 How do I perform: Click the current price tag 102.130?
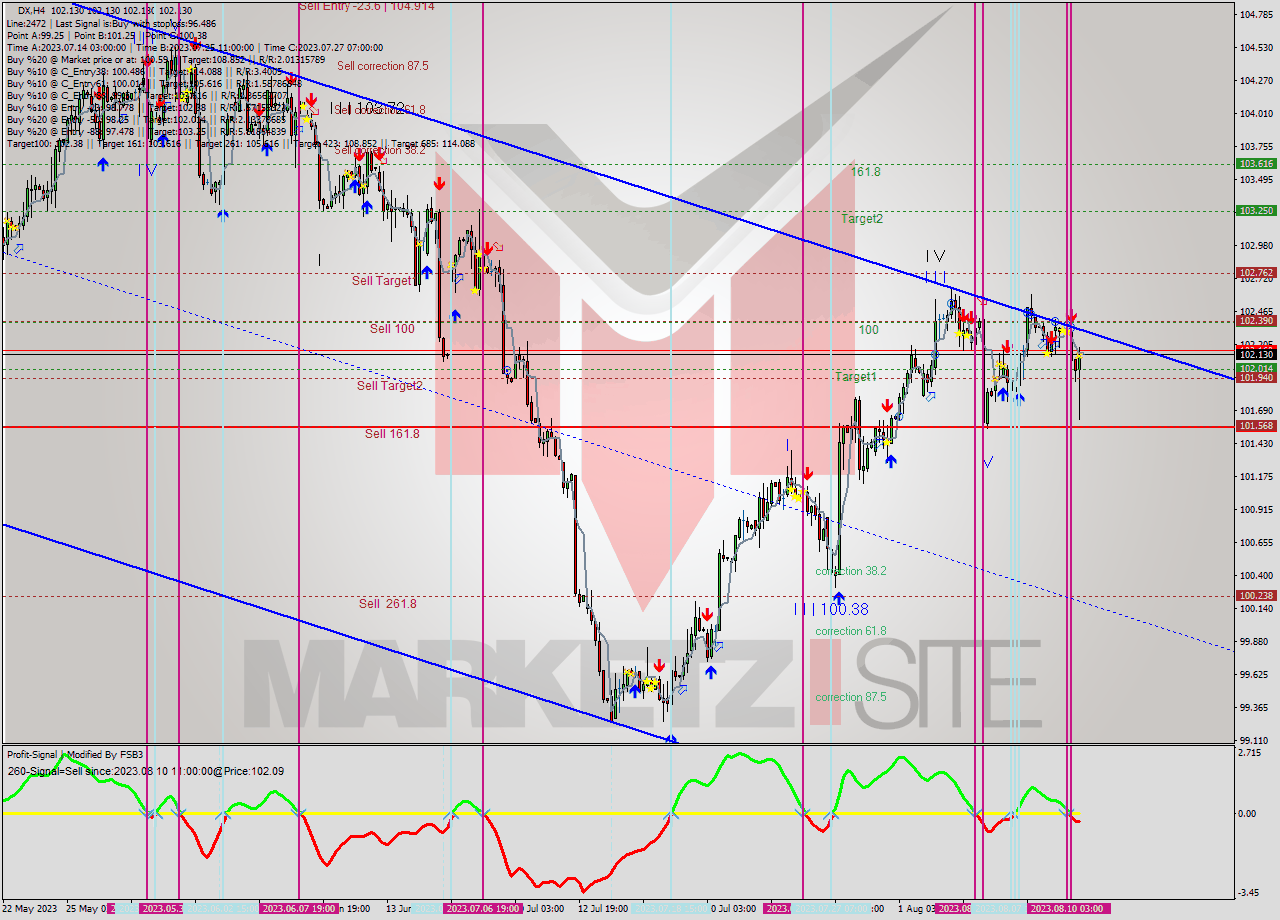coord(1256,354)
